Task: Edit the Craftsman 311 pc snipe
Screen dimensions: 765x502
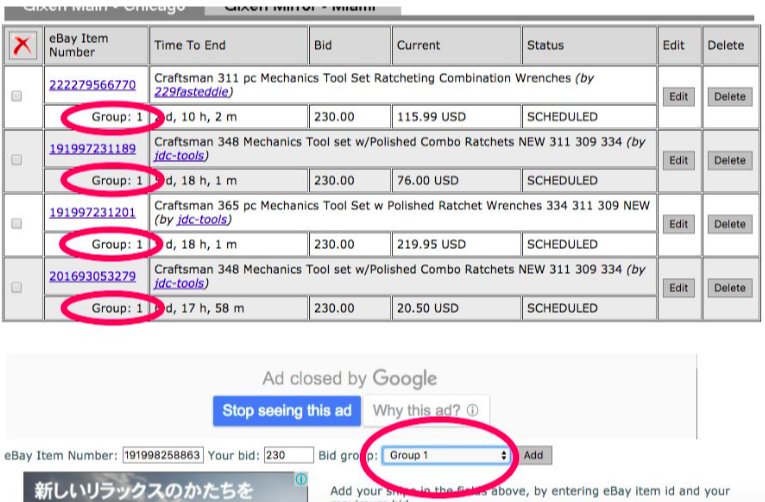Action: [x=679, y=96]
